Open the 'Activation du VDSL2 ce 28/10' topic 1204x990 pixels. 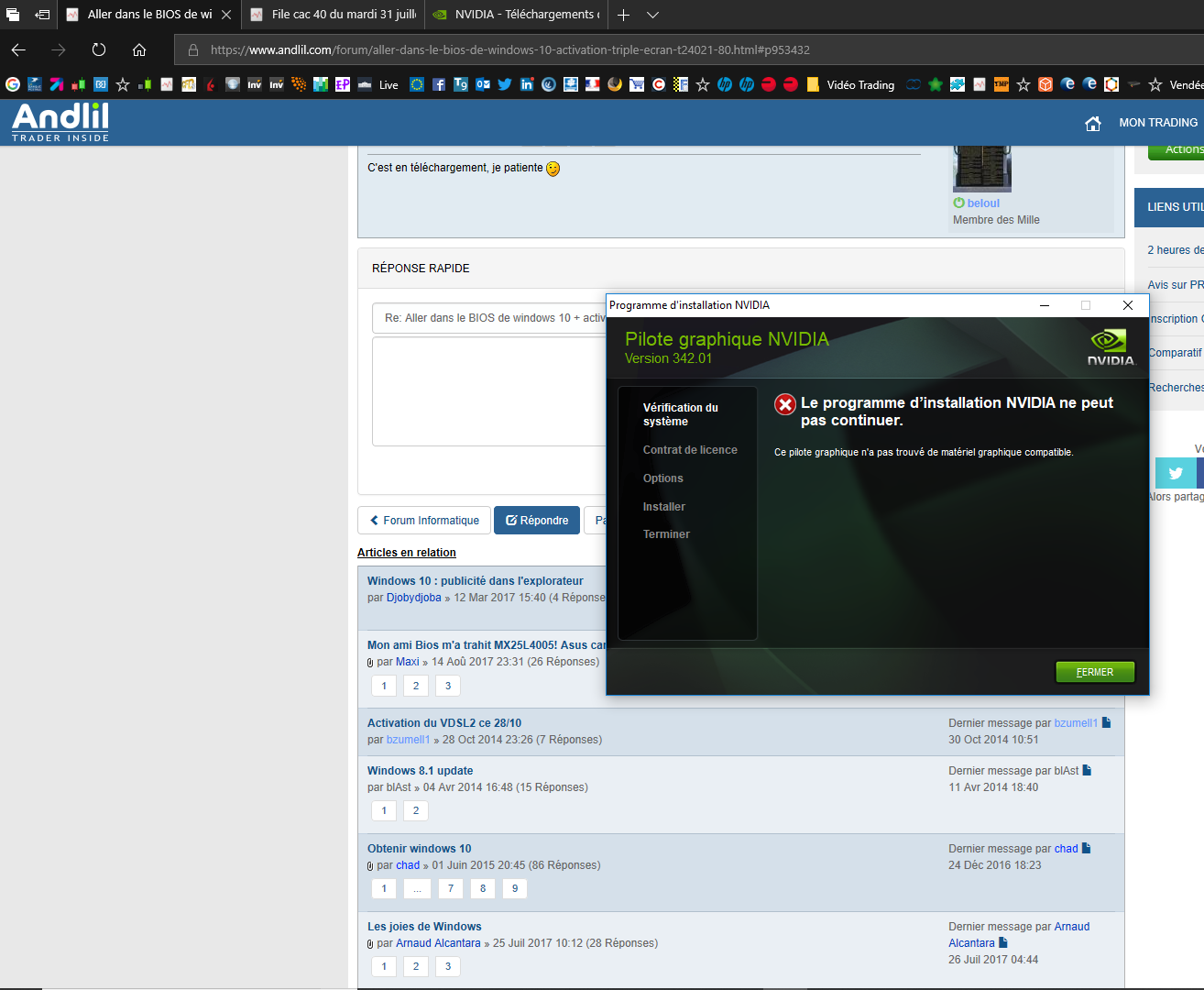click(x=444, y=723)
